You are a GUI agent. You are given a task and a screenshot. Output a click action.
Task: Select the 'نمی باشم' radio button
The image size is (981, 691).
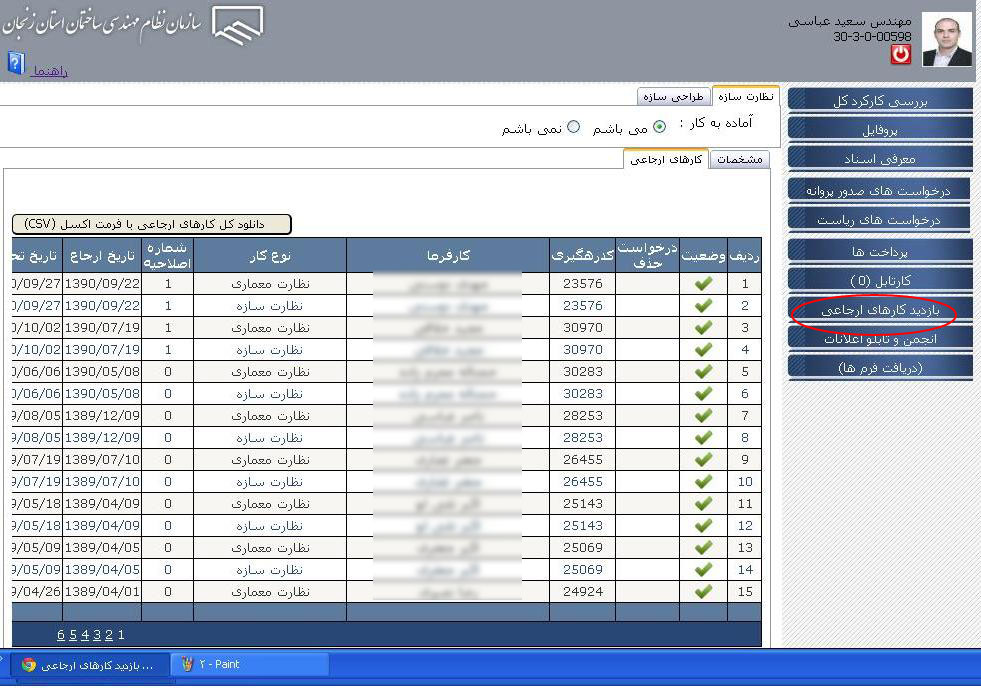tap(573, 127)
